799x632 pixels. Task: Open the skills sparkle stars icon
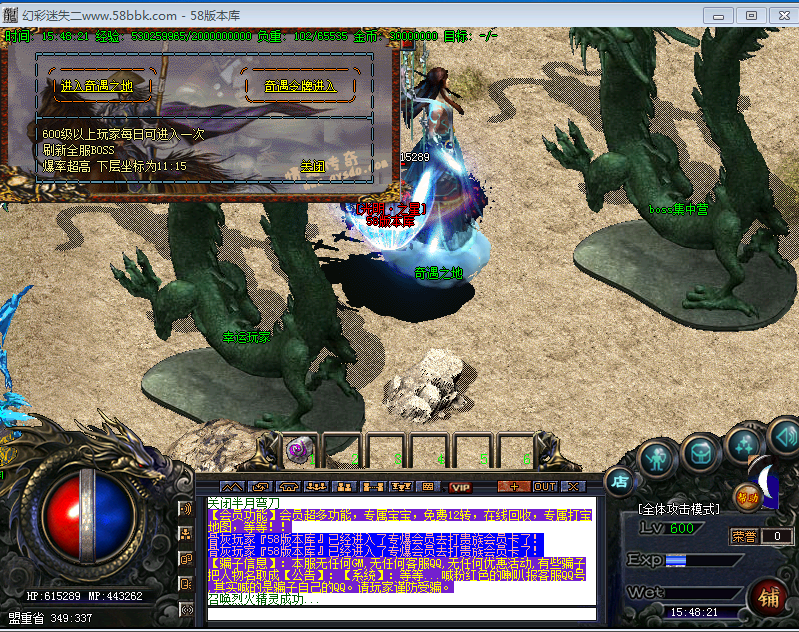coord(743,445)
